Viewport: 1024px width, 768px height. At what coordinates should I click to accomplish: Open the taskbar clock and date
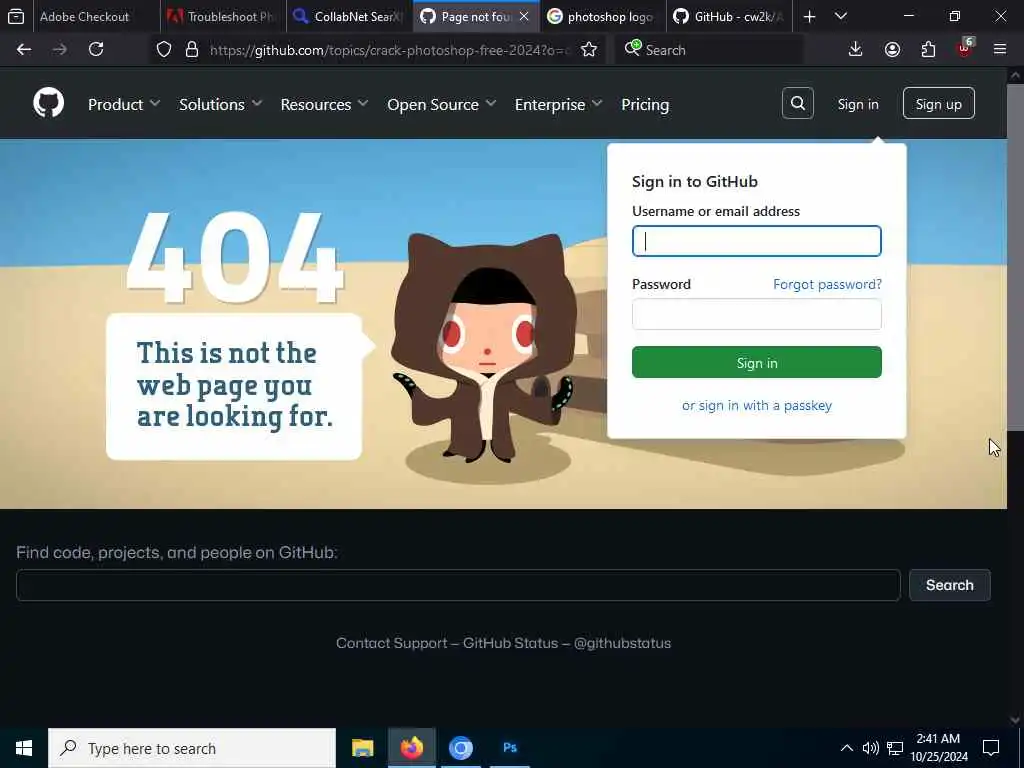(x=938, y=748)
